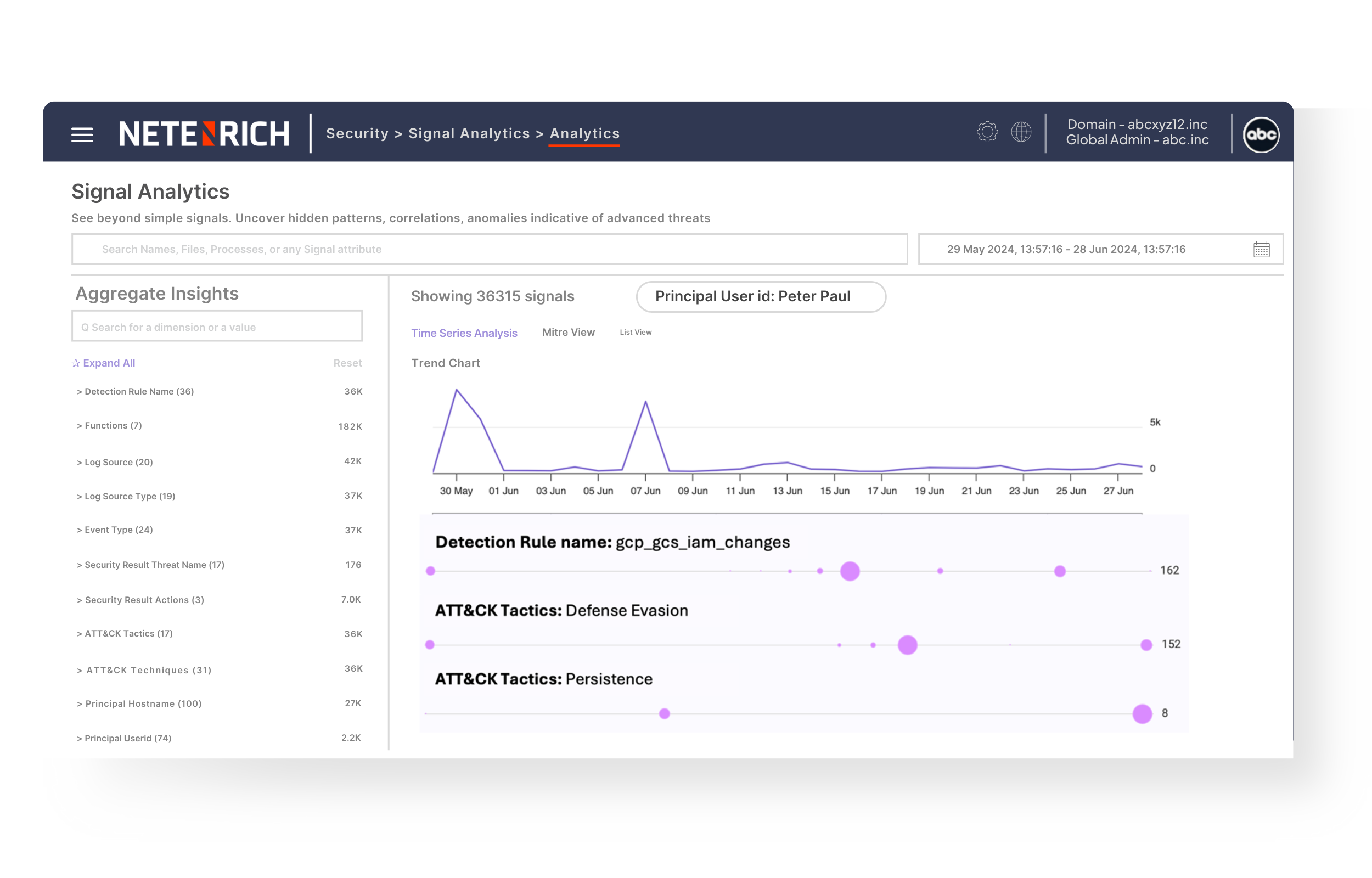Switch to the Mitre View tab
1372x878 pixels.
tap(567, 332)
